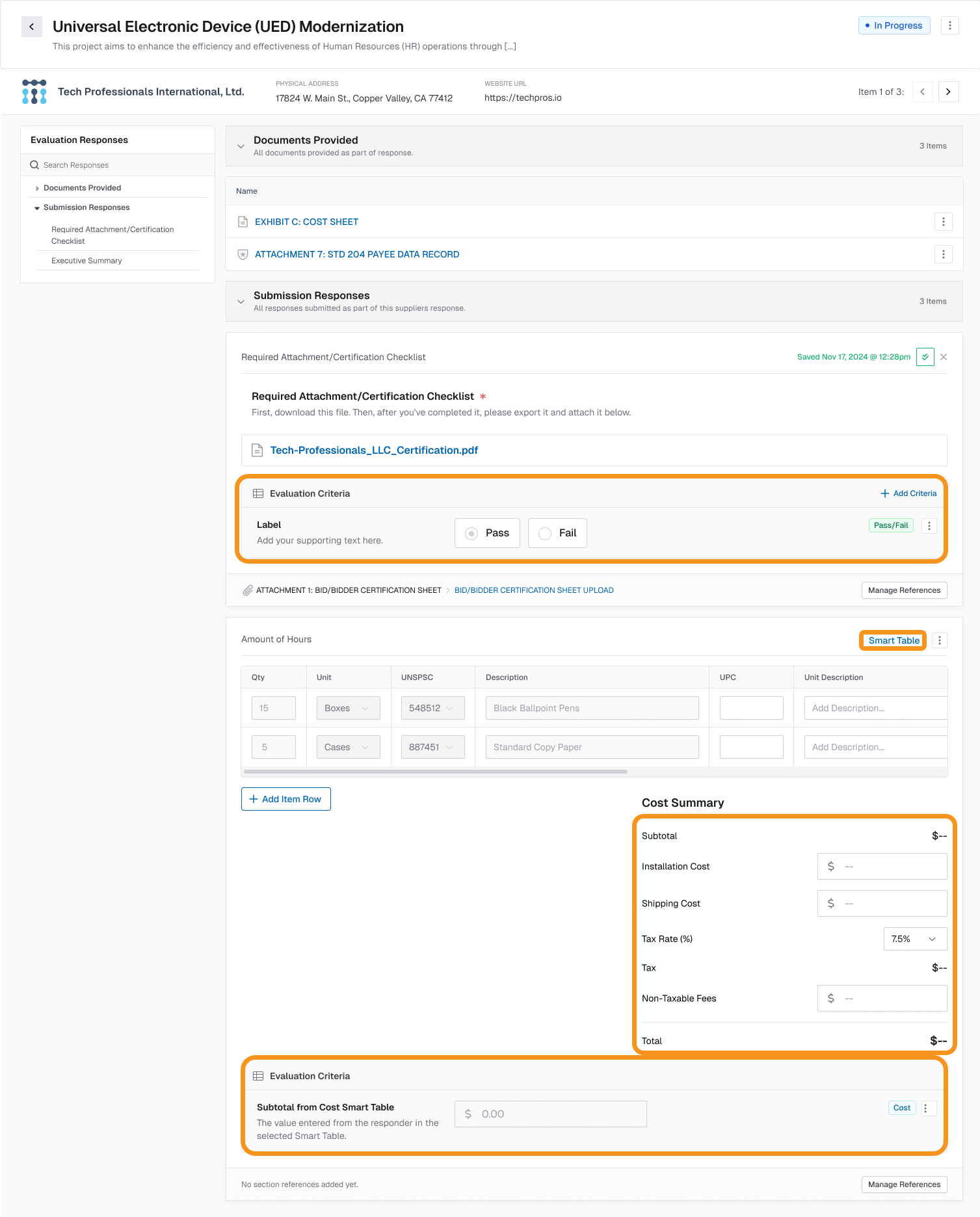Select Executive Summary in the sidebar
The image size is (980, 1217).
tap(86, 261)
